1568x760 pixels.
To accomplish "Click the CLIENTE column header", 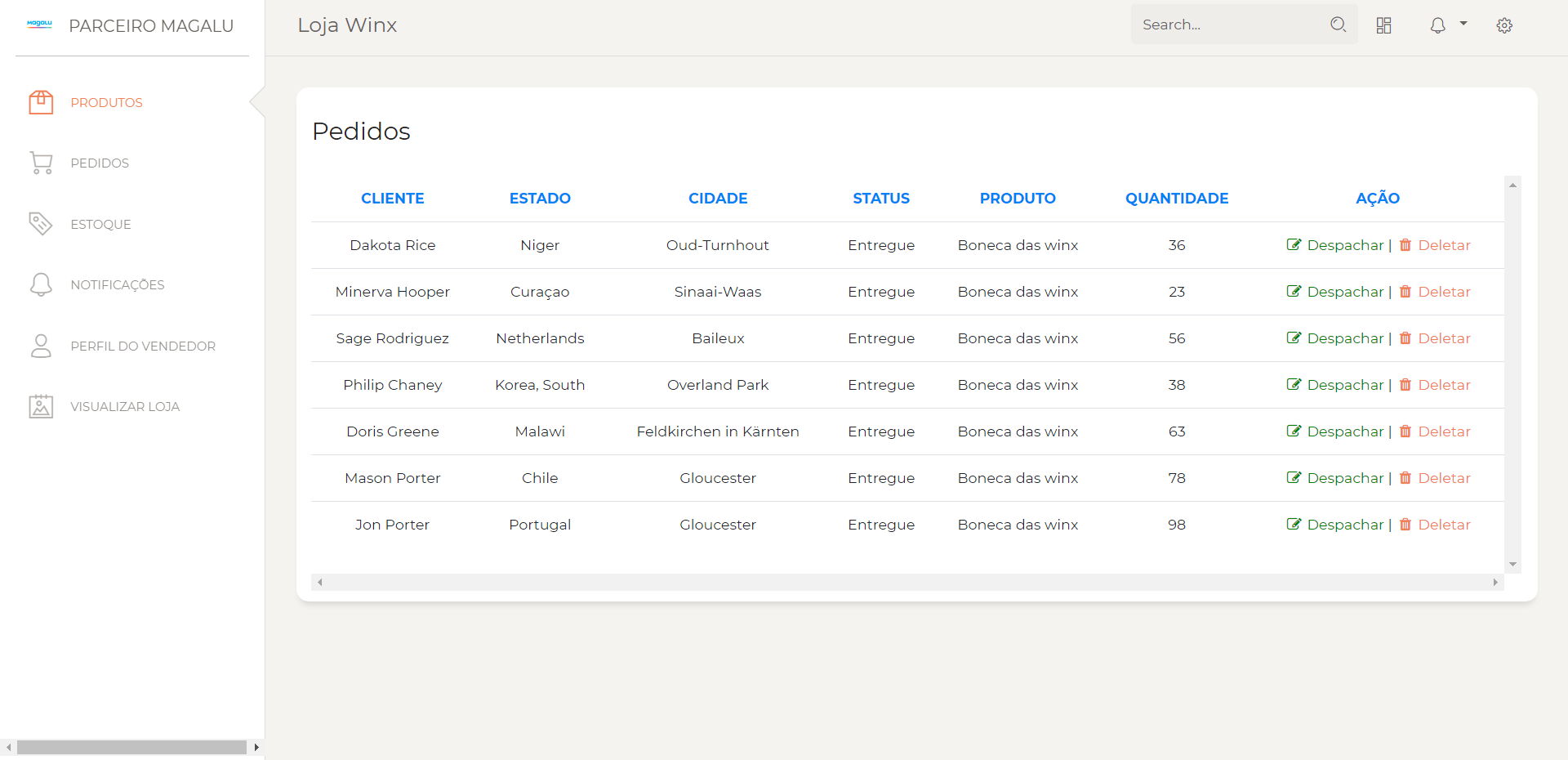I will [393, 199].
